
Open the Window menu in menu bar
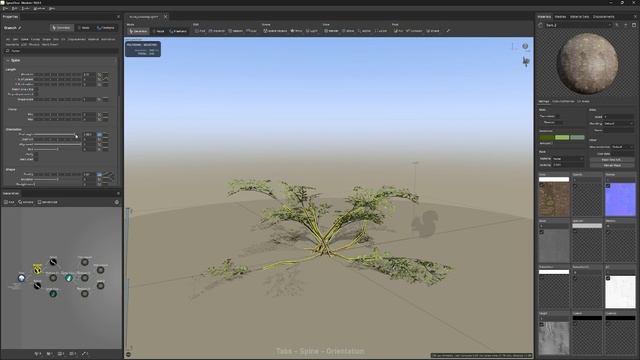tap(39, 8)
